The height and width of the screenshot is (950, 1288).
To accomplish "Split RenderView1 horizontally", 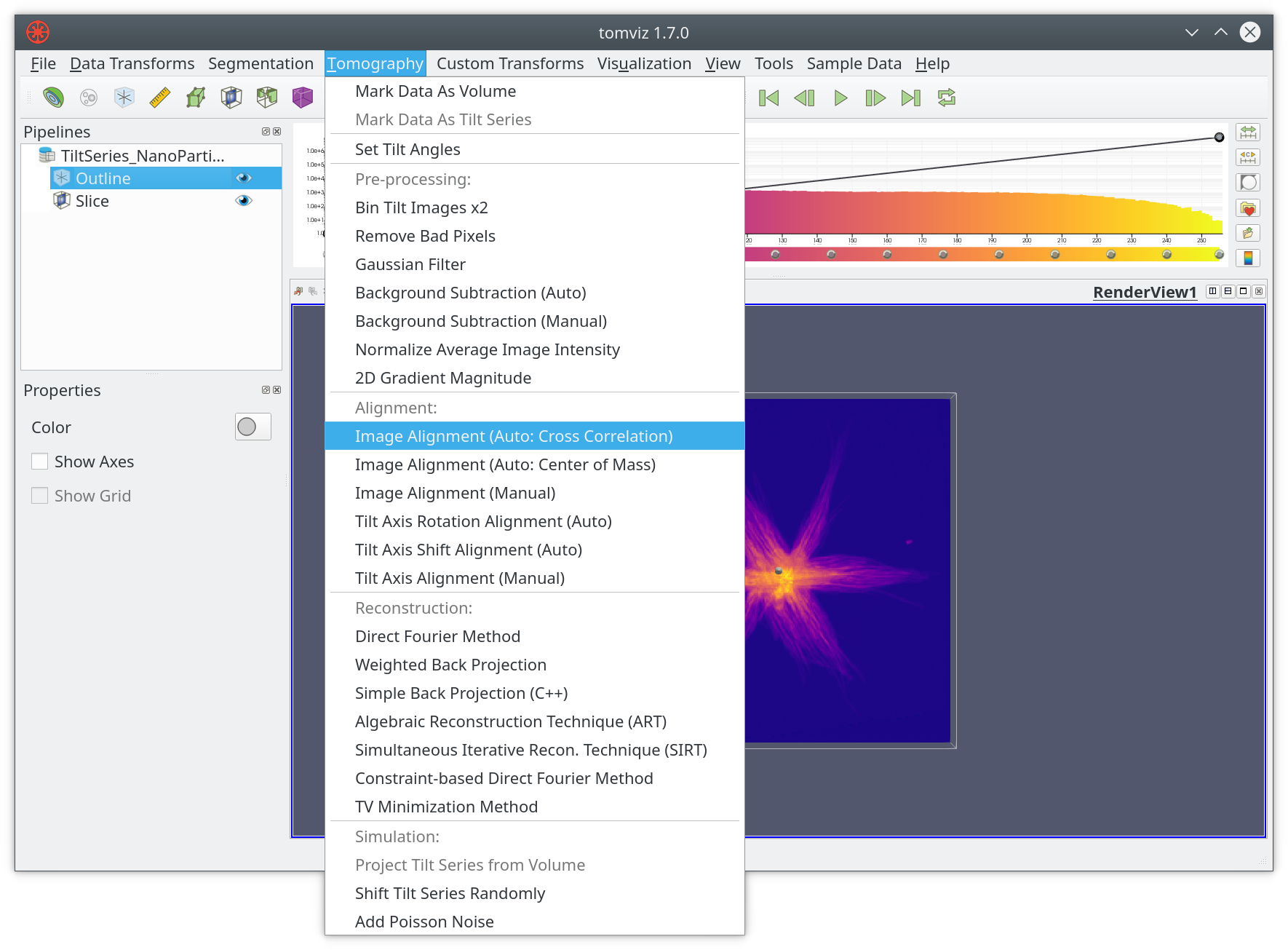I will (x=1212, y=291).
